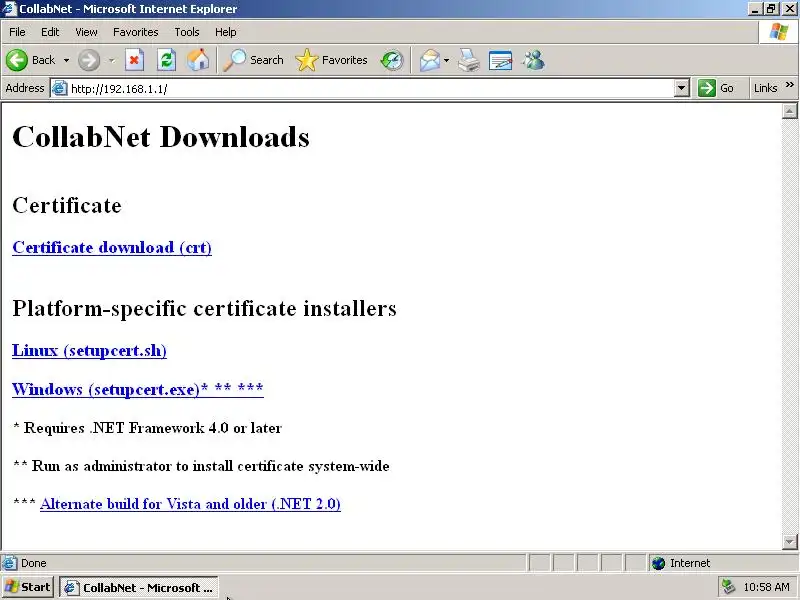The height and width of the screenshot is (600, 800).
Task: Open the Tools menu
Action: click(187, 32)
